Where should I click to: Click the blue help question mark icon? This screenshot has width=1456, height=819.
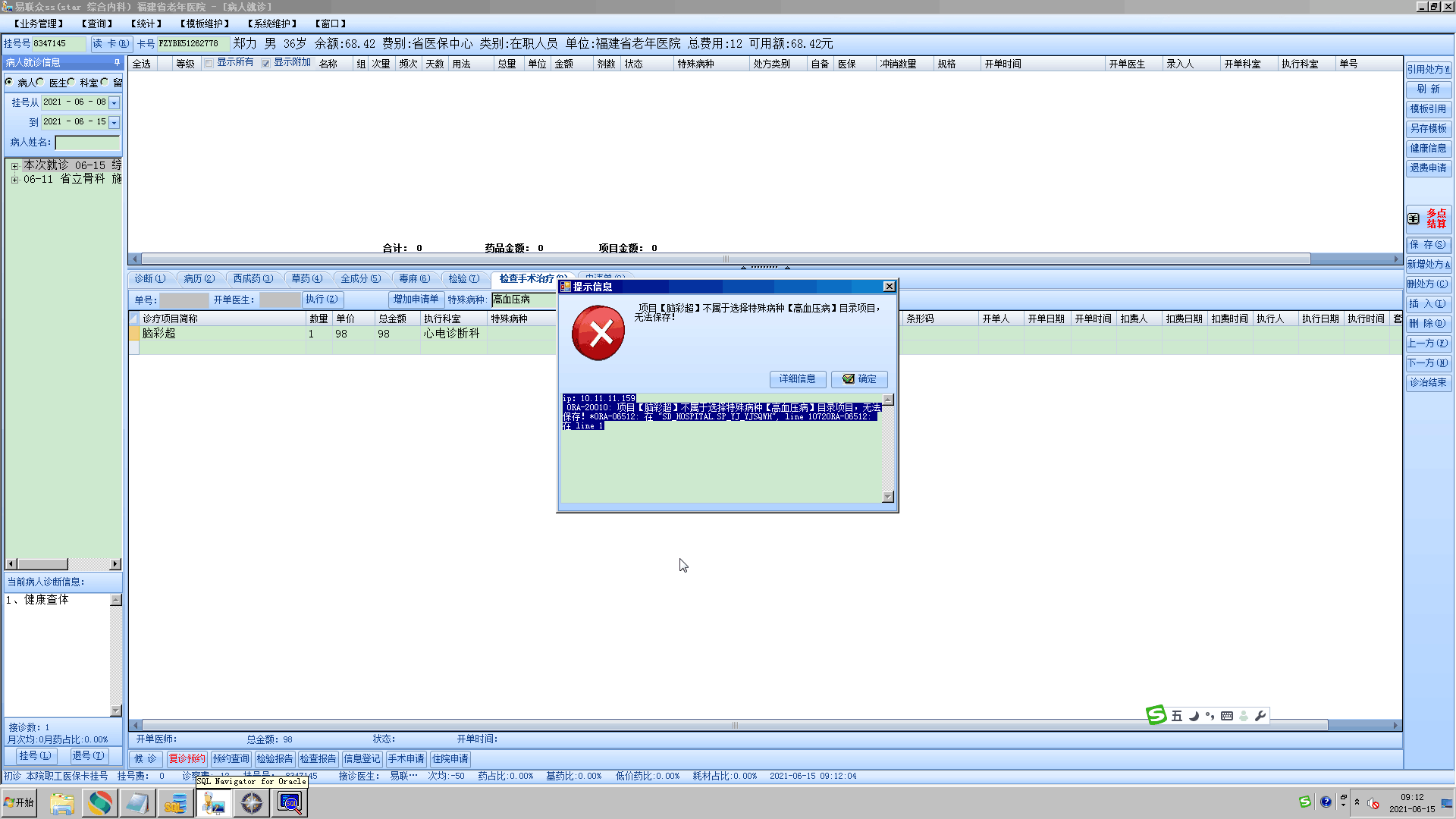click(1326, 802)
